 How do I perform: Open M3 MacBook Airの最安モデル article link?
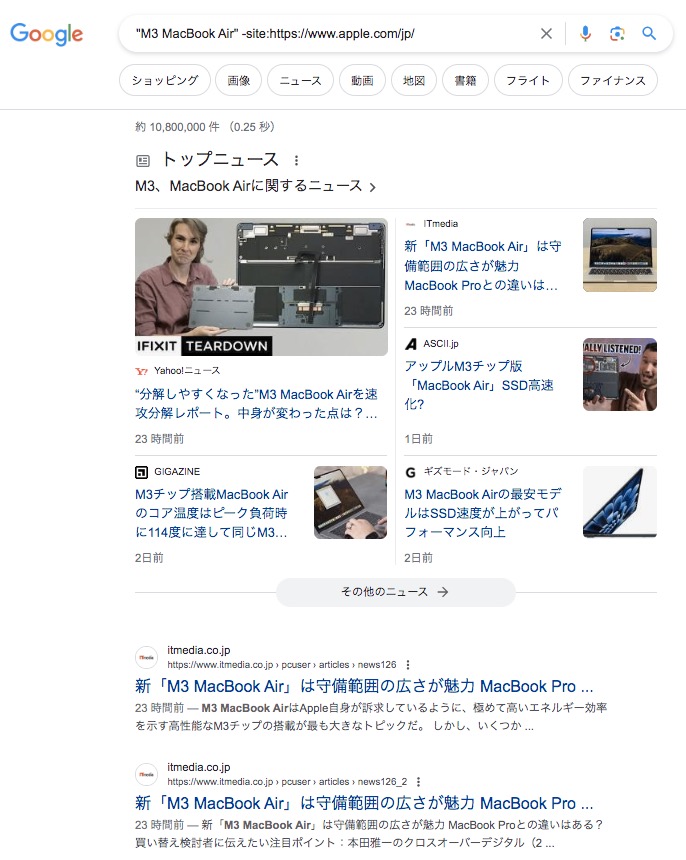point(483,513)
